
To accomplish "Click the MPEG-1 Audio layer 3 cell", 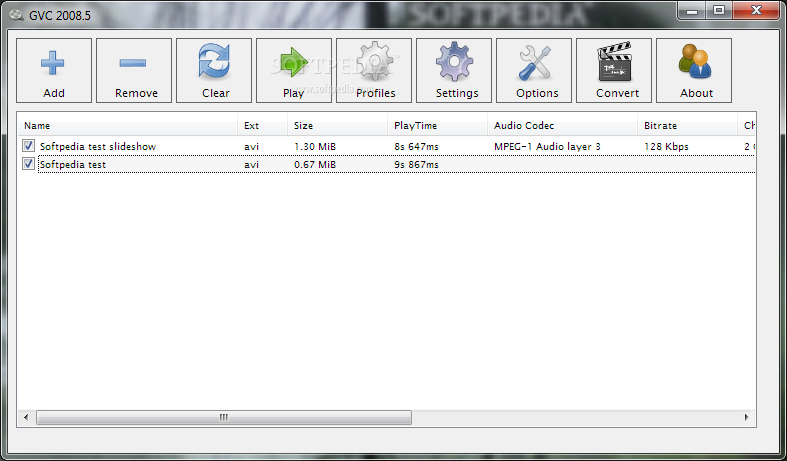I will click(x=547, y=147).
